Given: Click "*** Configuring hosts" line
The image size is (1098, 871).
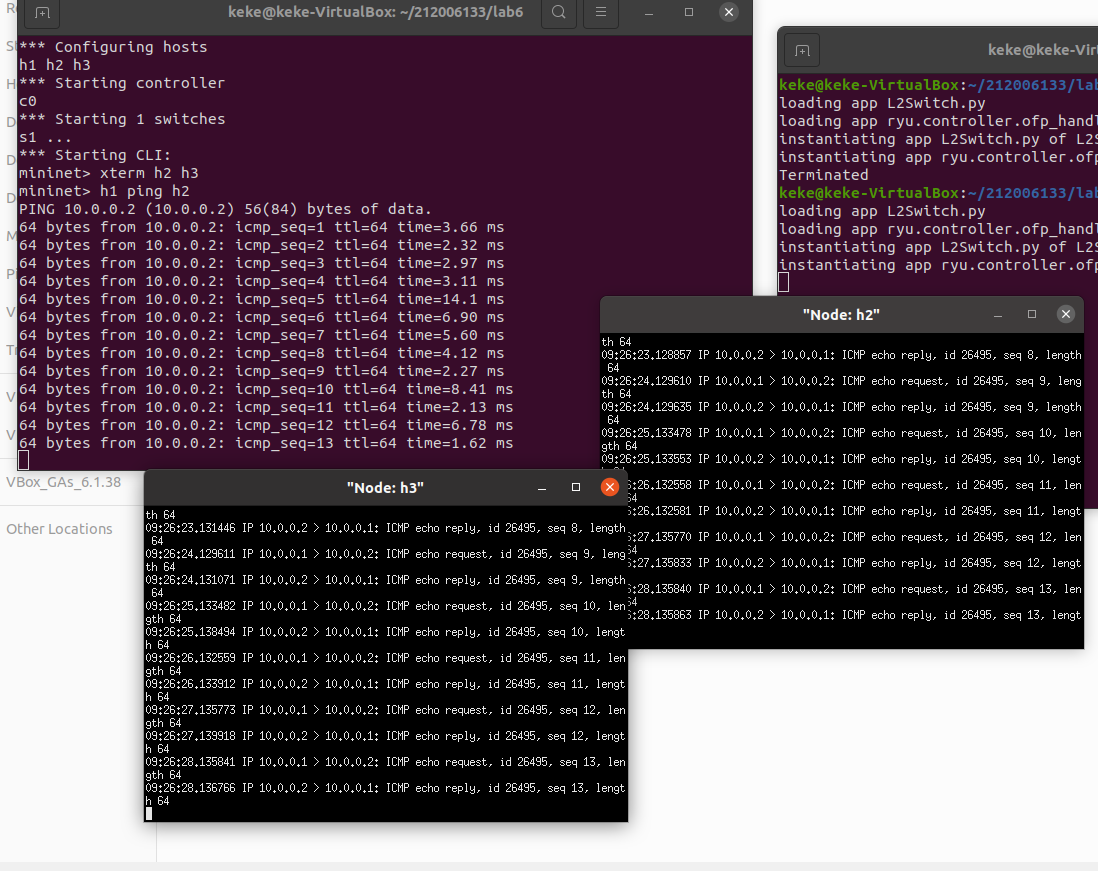Looking at the screenshot, I should tap(113, 47).
